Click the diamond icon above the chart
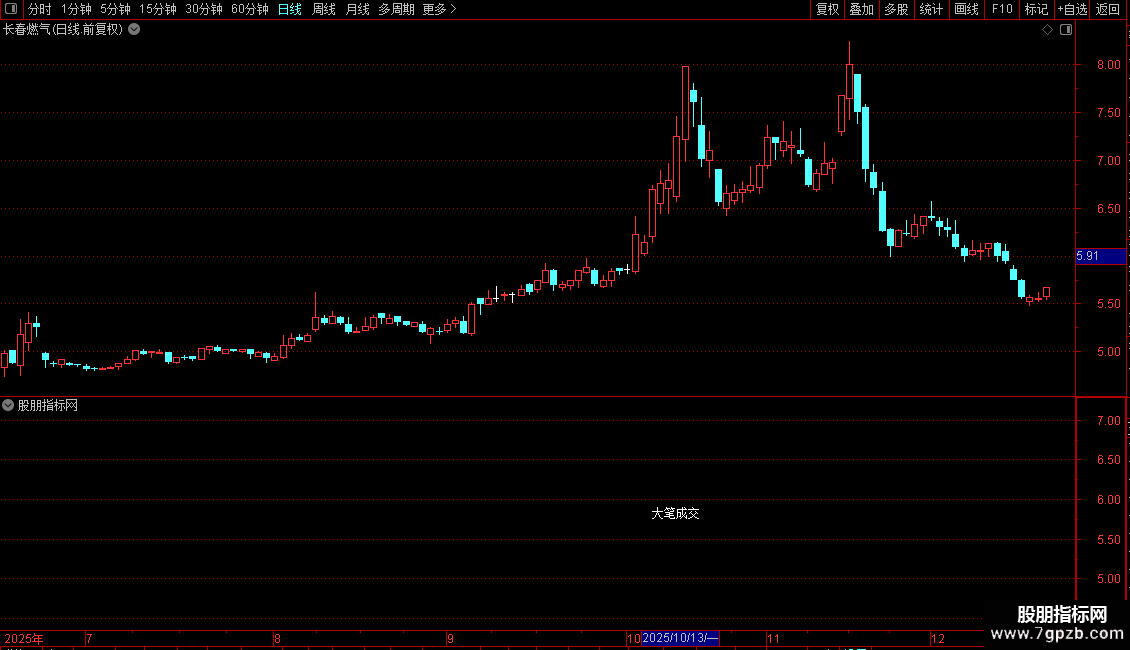 pyautogui.click(x=1047, y=30)
